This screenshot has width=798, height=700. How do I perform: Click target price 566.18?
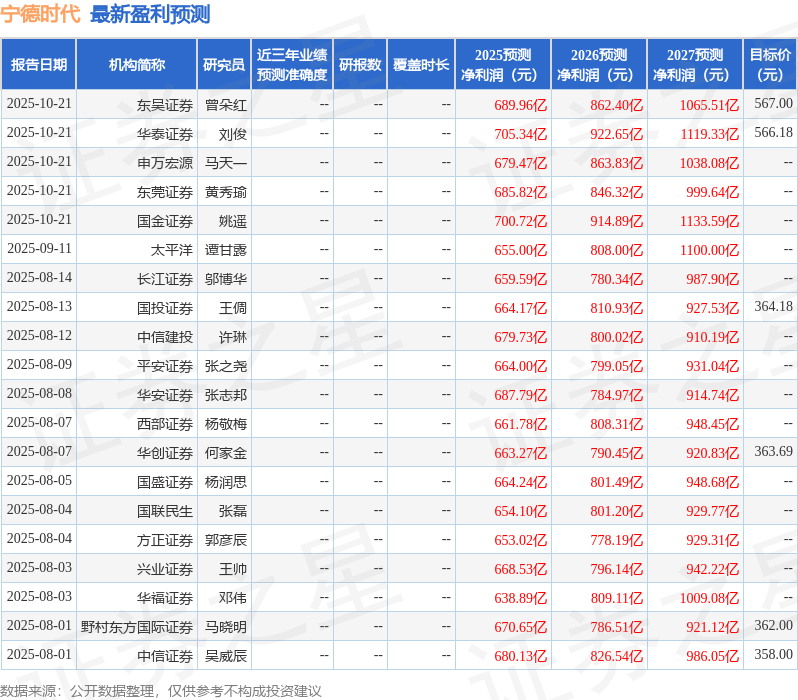coord(774,132)
